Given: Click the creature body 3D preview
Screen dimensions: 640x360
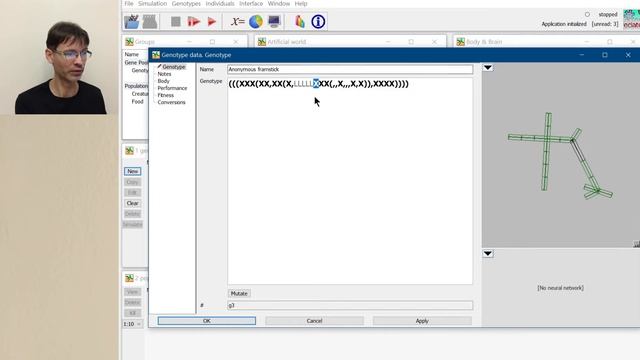Looking at the screenshot, I should coord(561,155).
